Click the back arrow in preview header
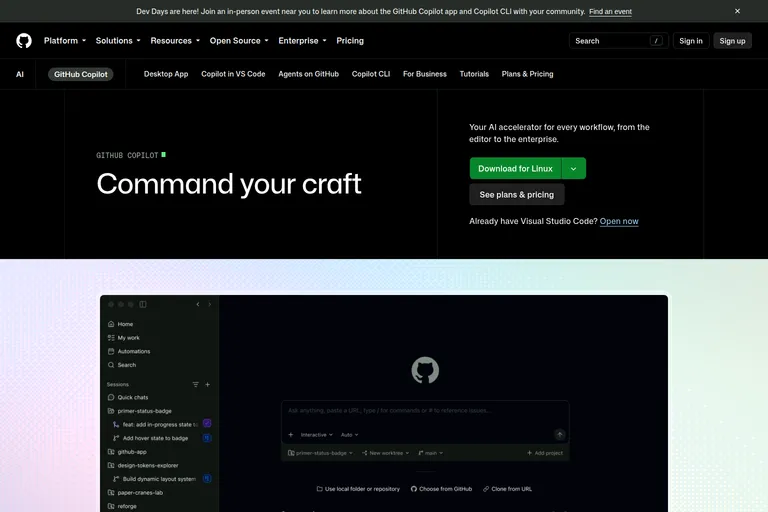Image resolution: width=768 pixels, height=512 pixels. [x=198, y=304]
